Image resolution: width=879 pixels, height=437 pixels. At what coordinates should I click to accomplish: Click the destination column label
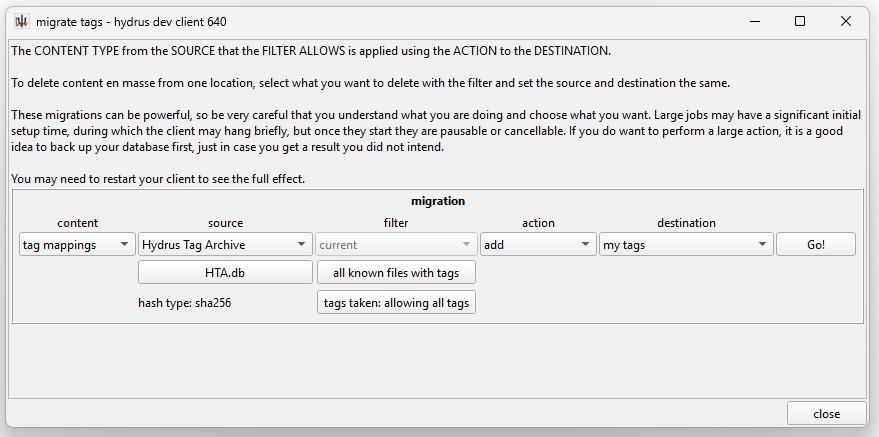[686, 223]
